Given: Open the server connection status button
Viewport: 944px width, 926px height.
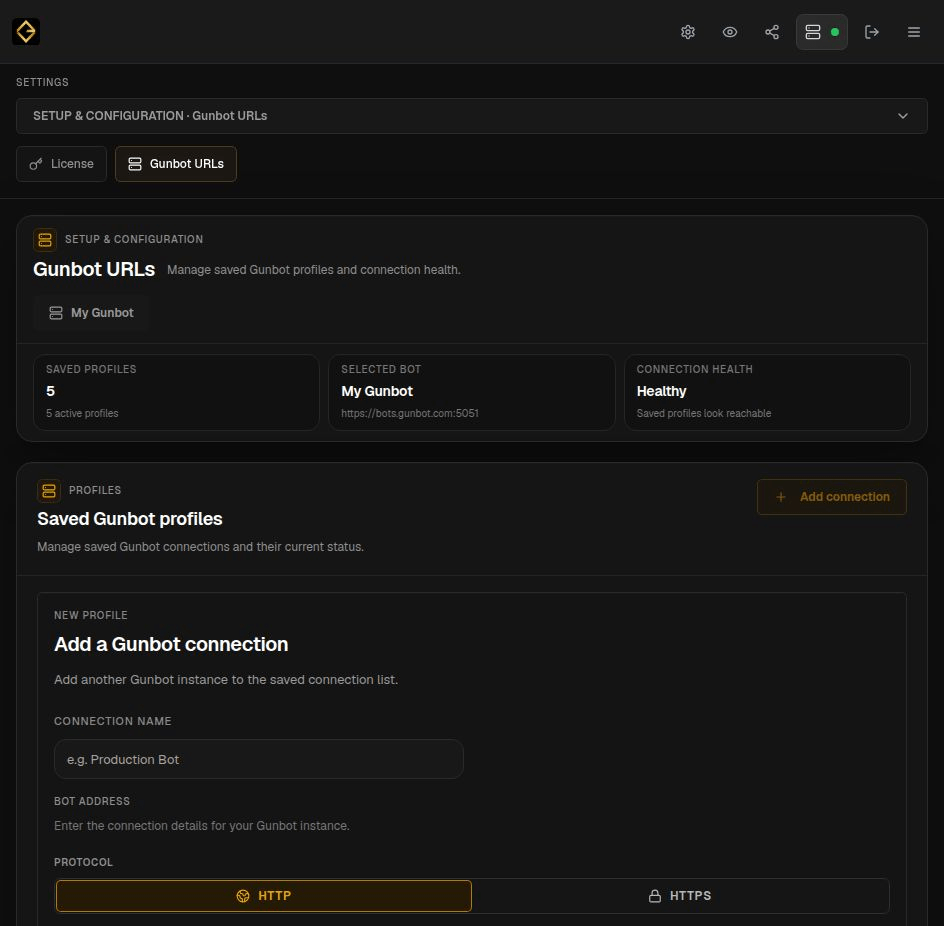Looking at the screenshot, I should 822,32.
